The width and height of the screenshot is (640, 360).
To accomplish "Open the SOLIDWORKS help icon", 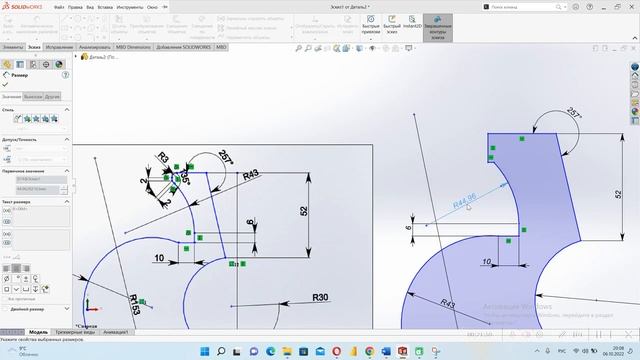I will 589,7.
